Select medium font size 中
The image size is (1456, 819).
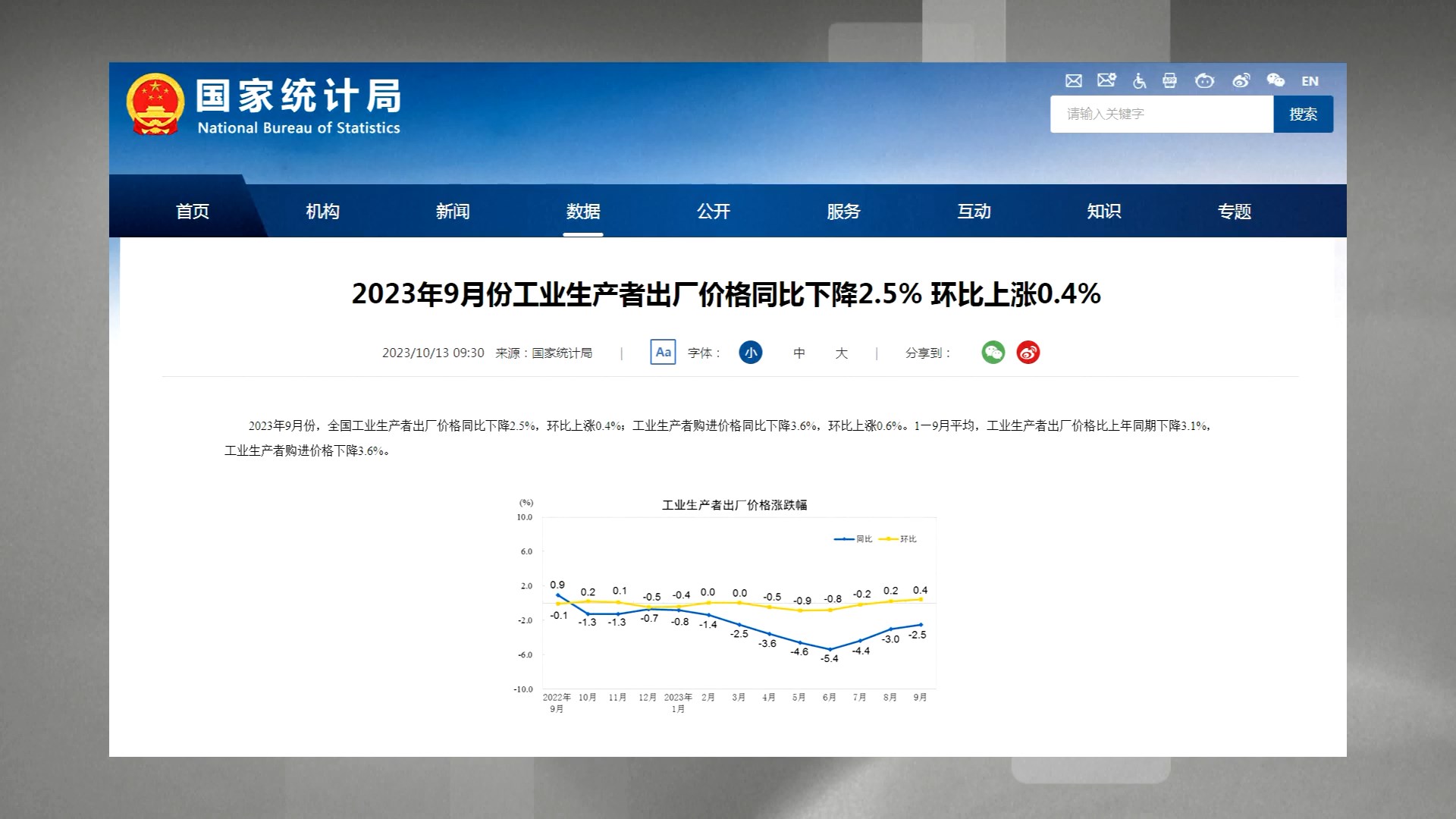point(799,353)
